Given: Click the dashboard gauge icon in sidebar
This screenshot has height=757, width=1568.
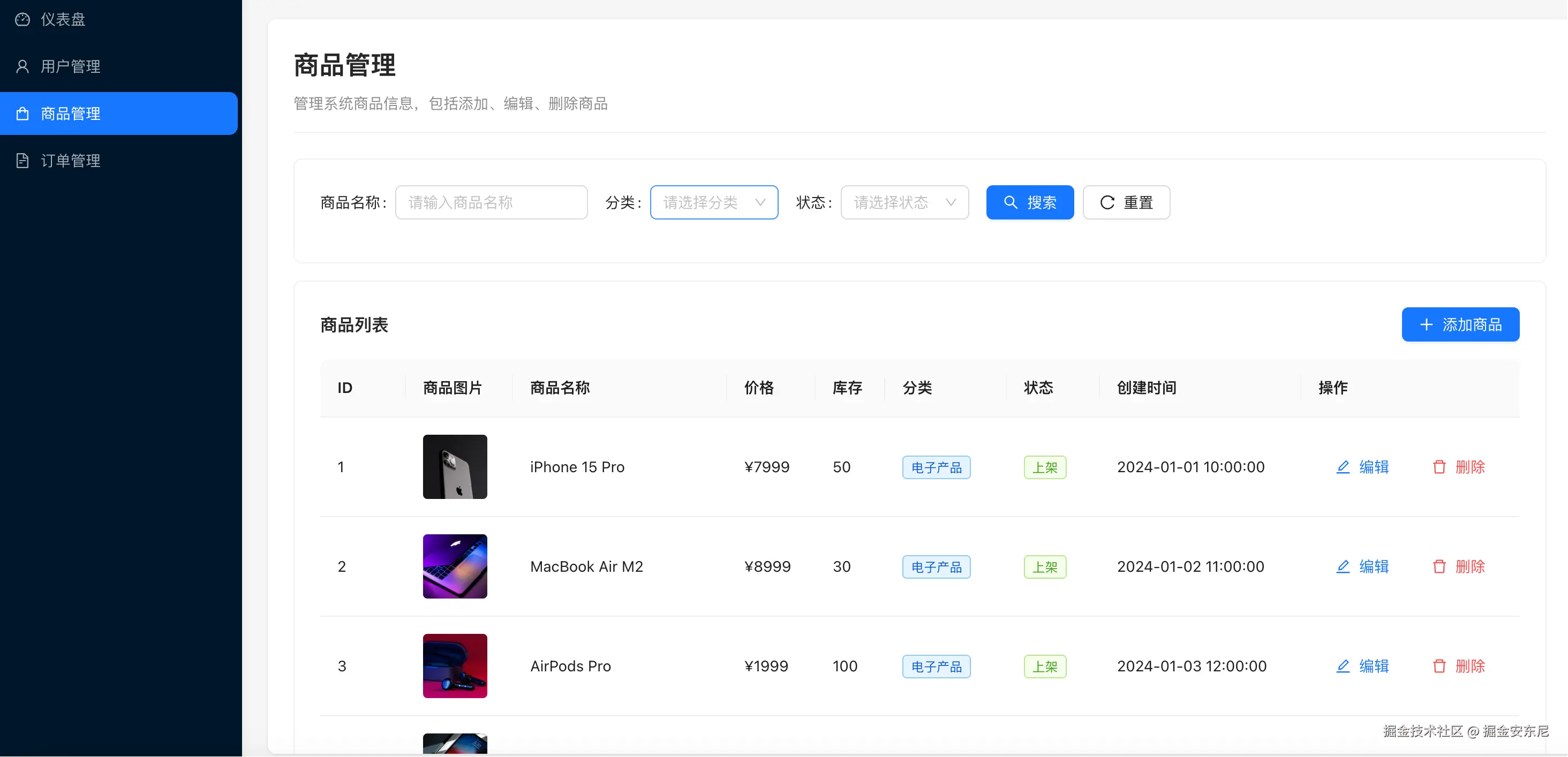Looking at the screenshot, I should coord(22,19).
